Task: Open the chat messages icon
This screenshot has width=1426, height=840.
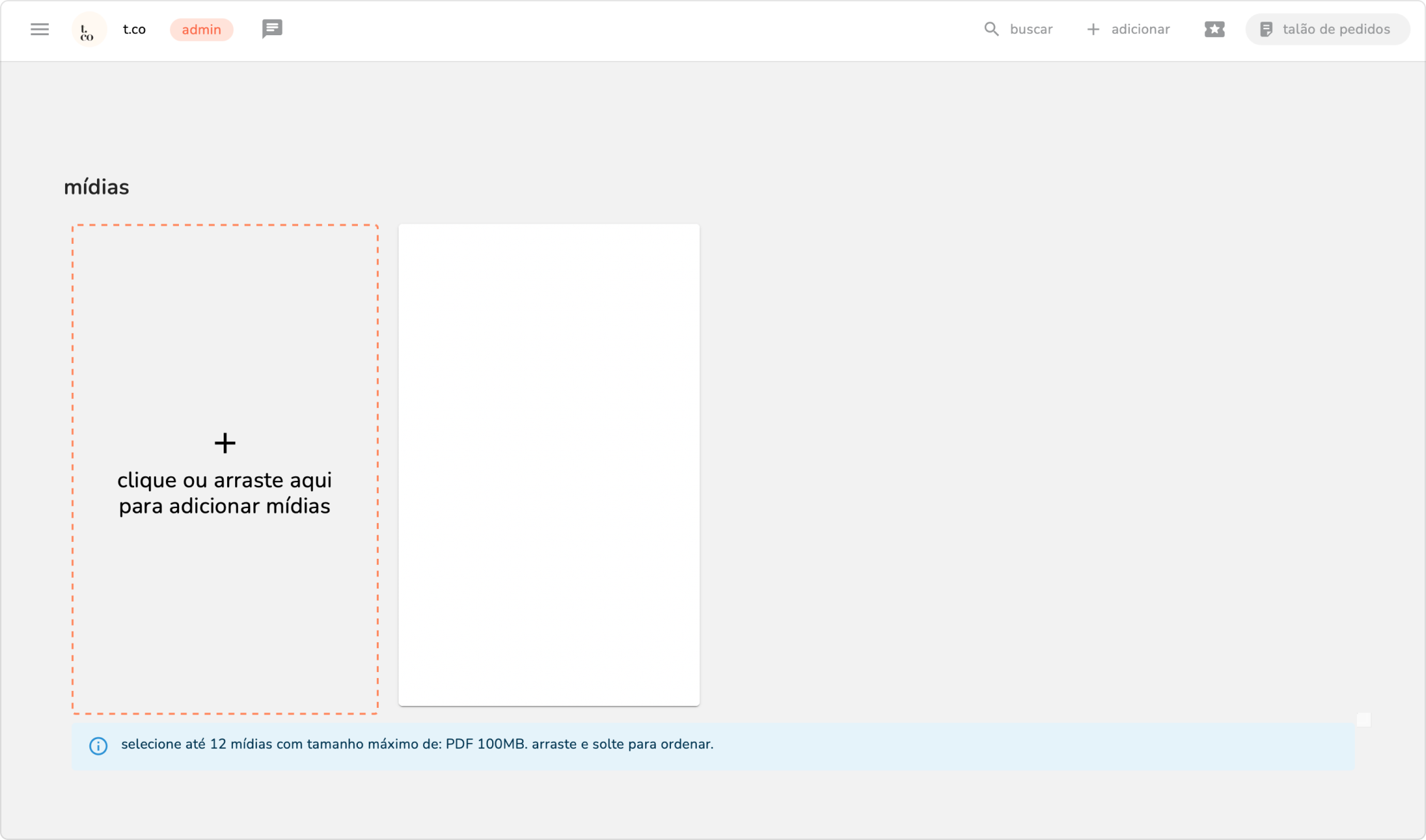Action: (272, 29)
